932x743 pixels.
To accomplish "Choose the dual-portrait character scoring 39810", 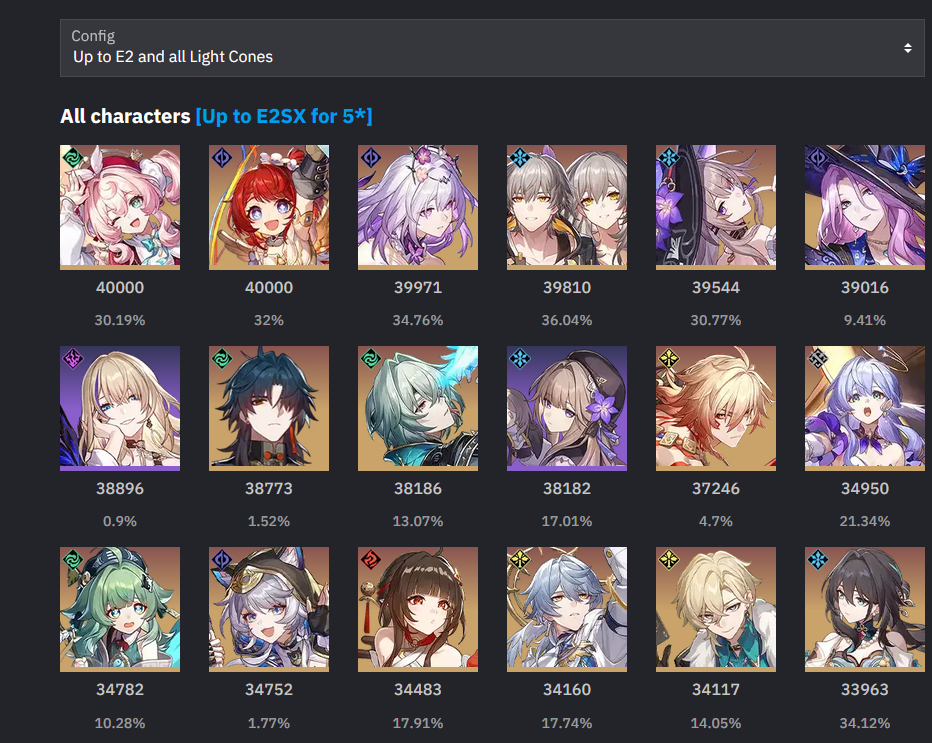I will (x=566, y=207).
